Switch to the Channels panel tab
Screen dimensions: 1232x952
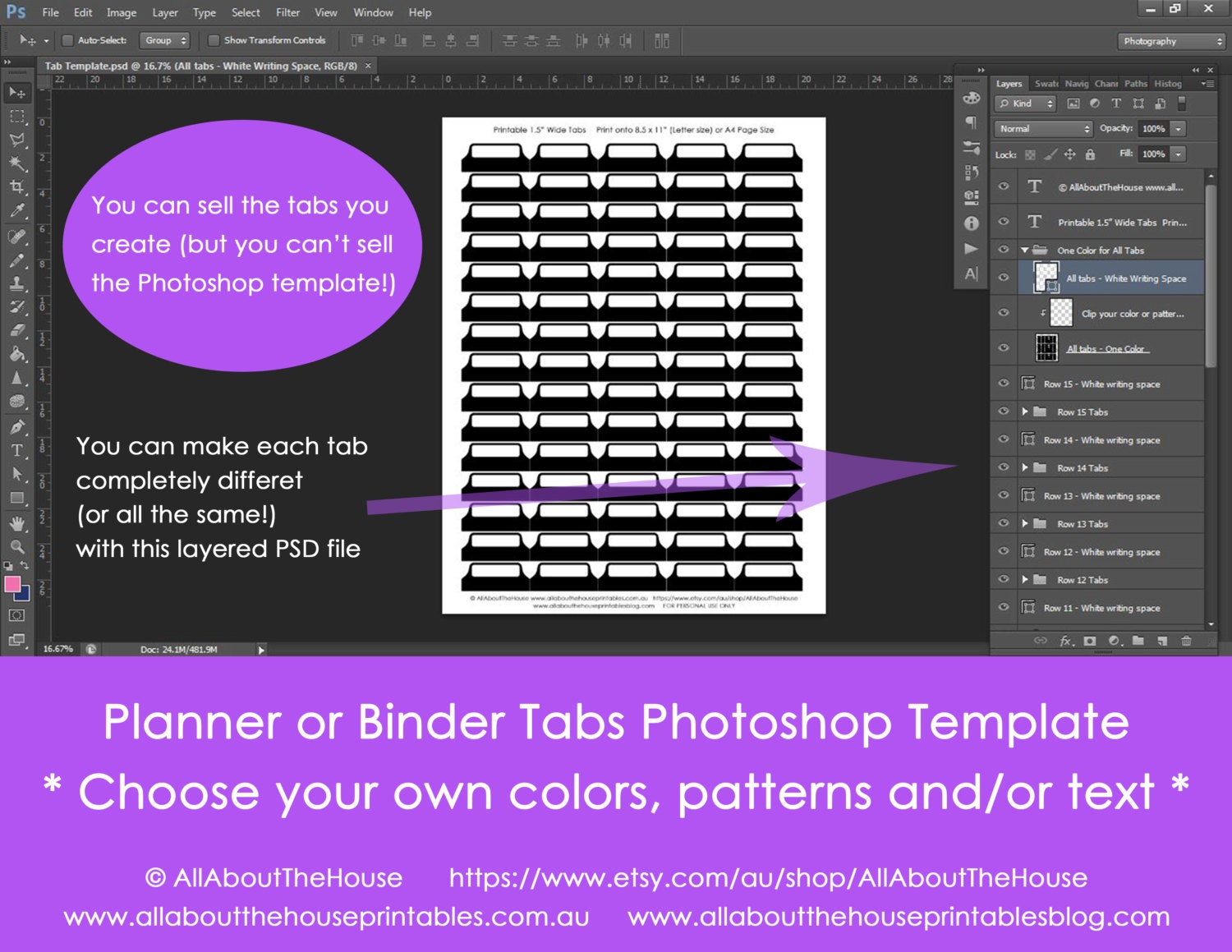click(1106, 84)
